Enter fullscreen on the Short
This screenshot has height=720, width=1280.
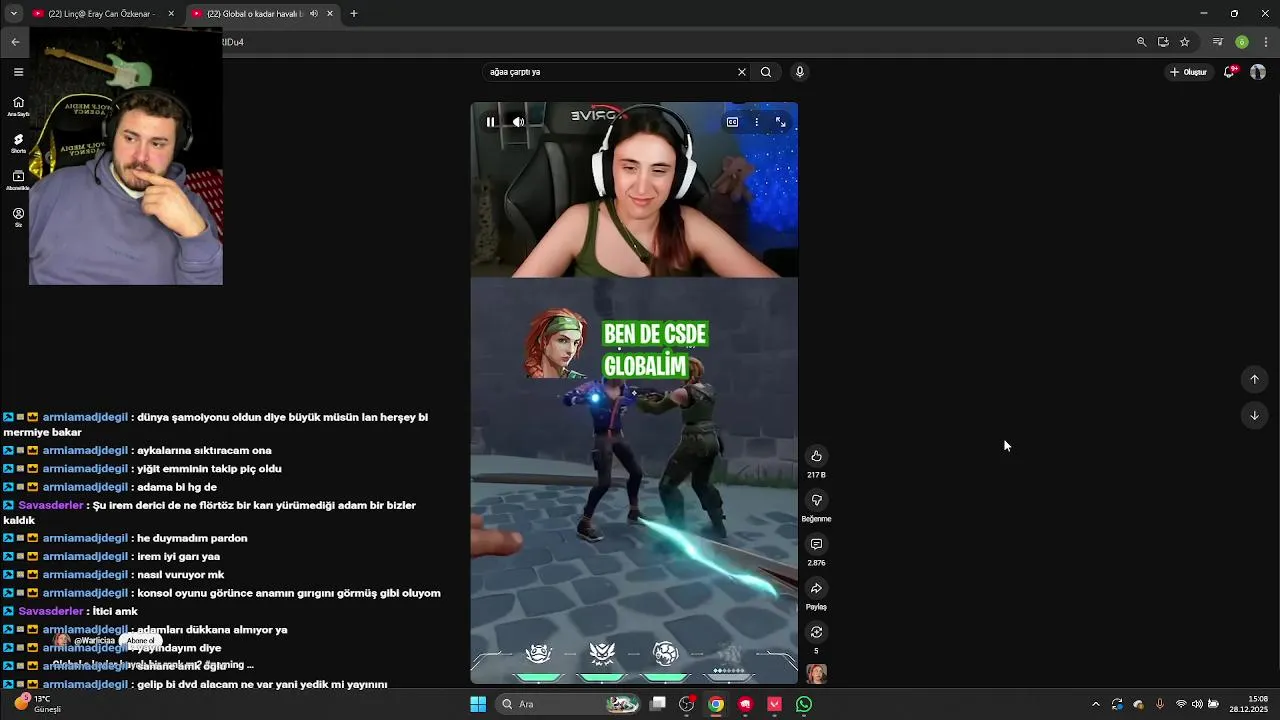781,122
